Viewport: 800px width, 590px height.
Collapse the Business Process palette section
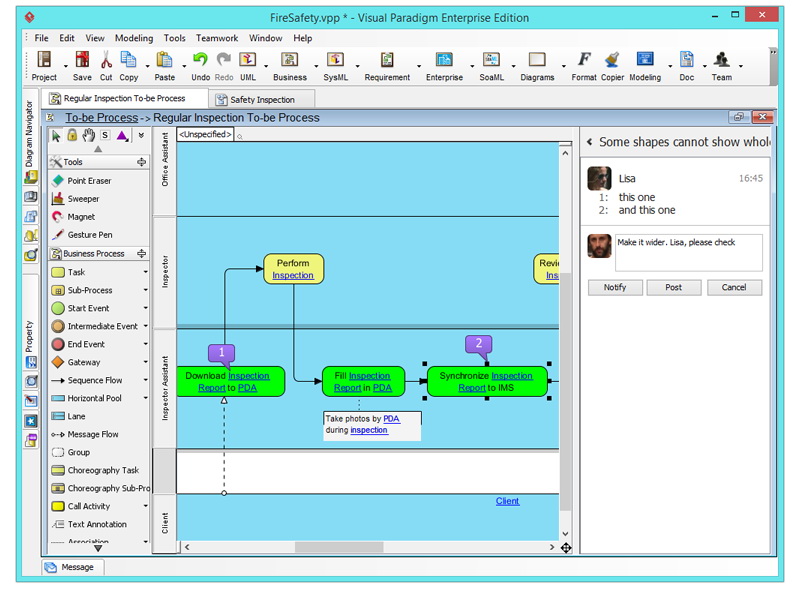tap(141, 253)
